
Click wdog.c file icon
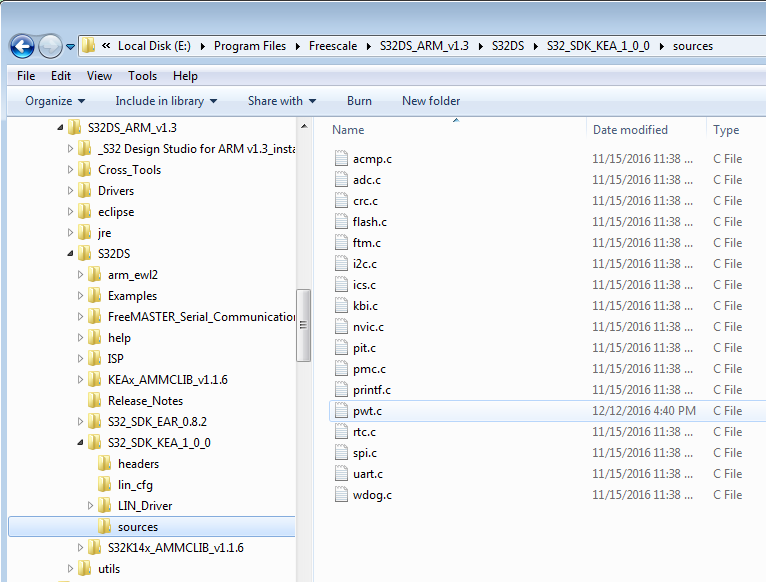(341, 495)
